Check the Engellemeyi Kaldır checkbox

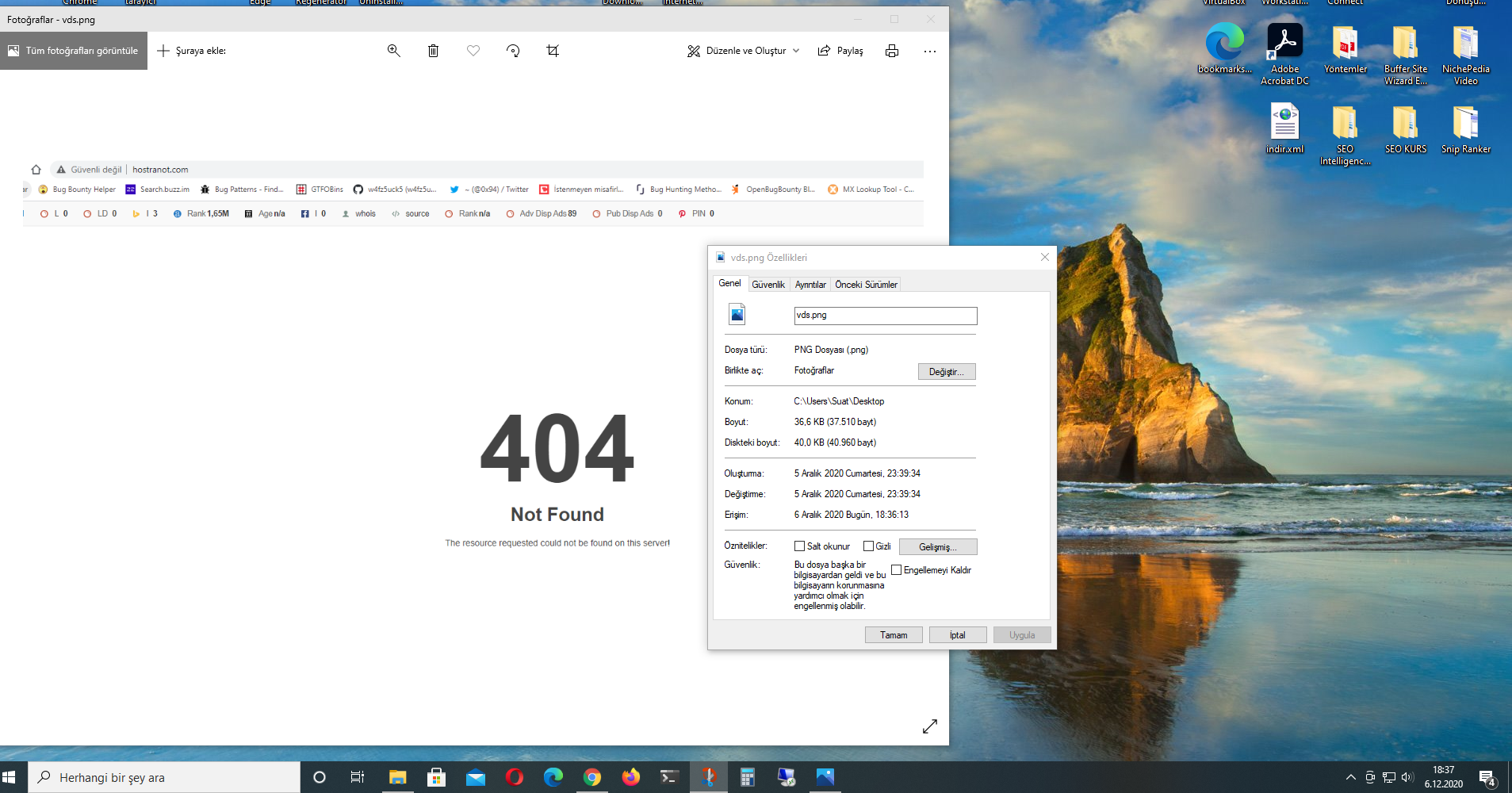tap(897, 570)
